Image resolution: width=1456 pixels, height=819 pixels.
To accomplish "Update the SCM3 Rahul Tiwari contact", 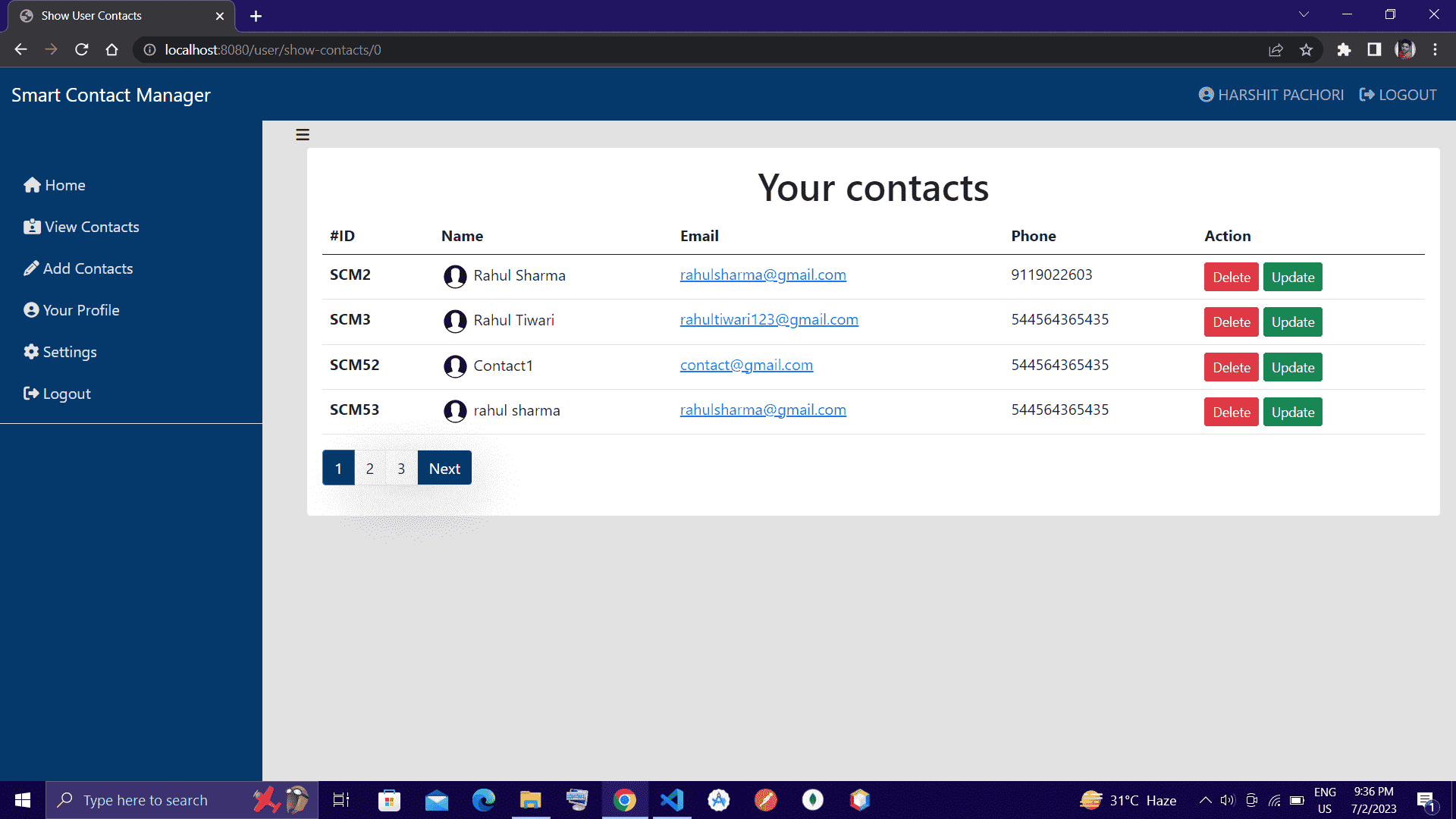I will tap(1292, 322).
